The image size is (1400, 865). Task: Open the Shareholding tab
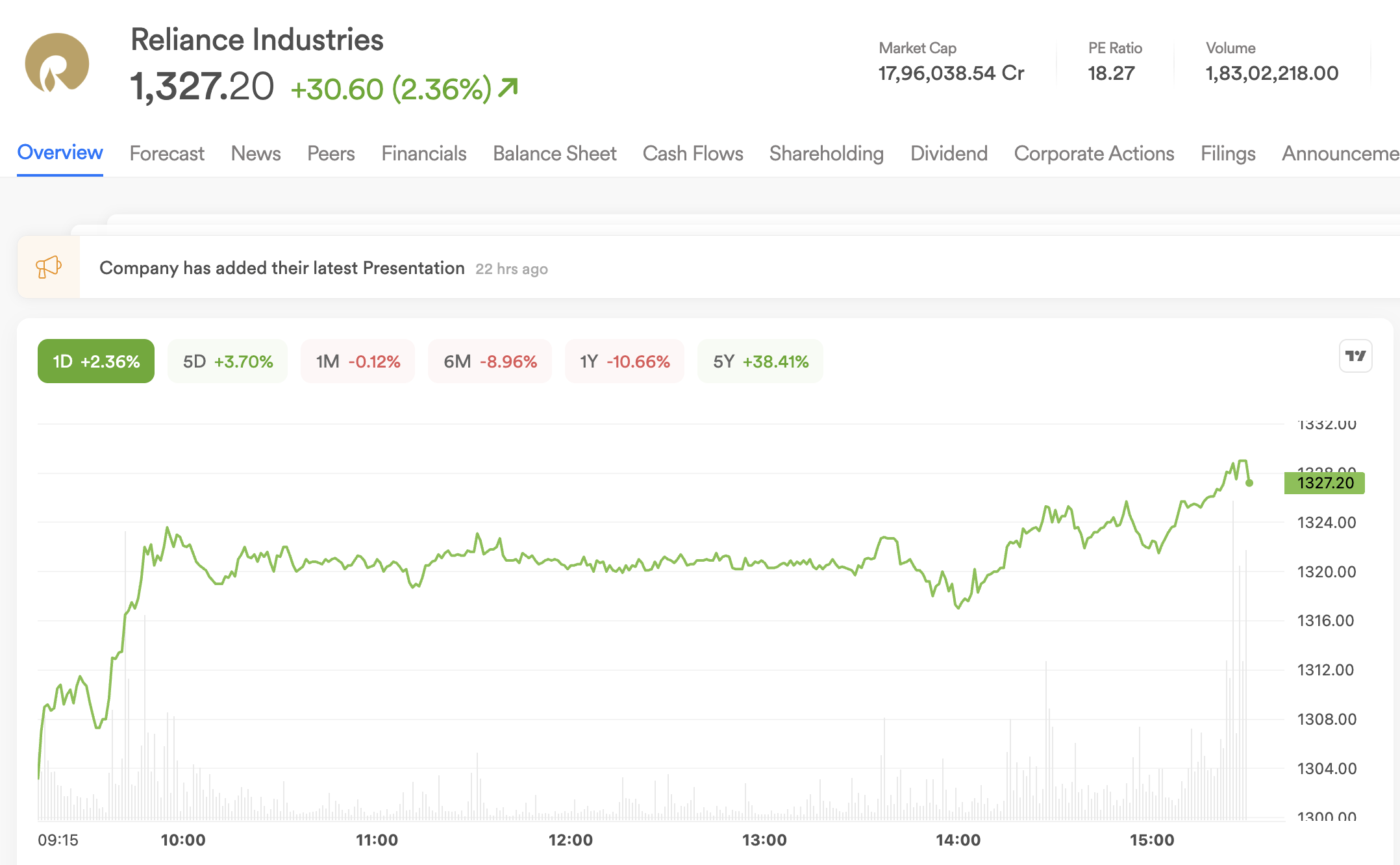[827, 153]
